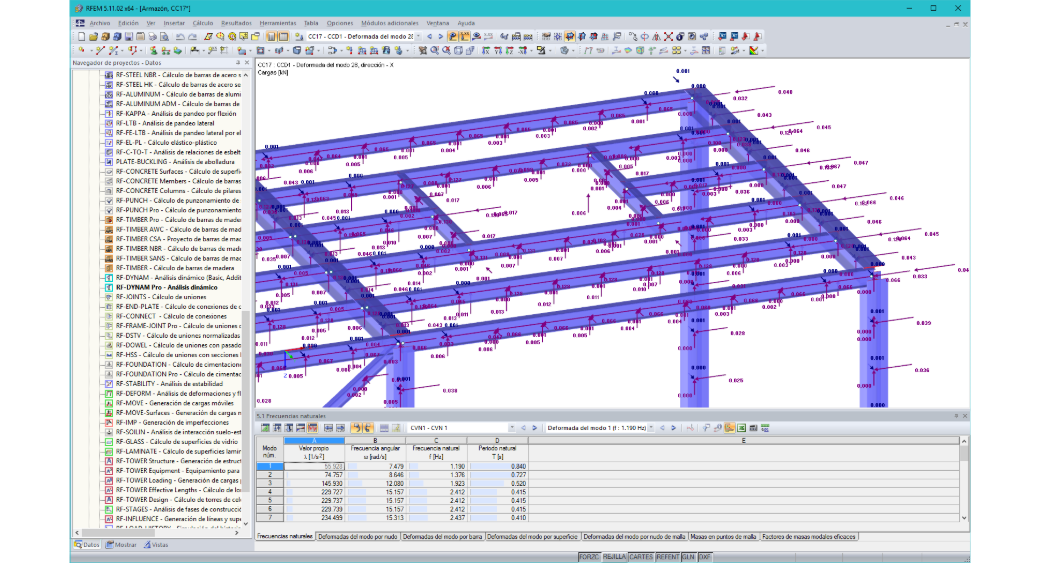Click the table scroll down arrow
1040x563 pixels.
coord(964,518)
